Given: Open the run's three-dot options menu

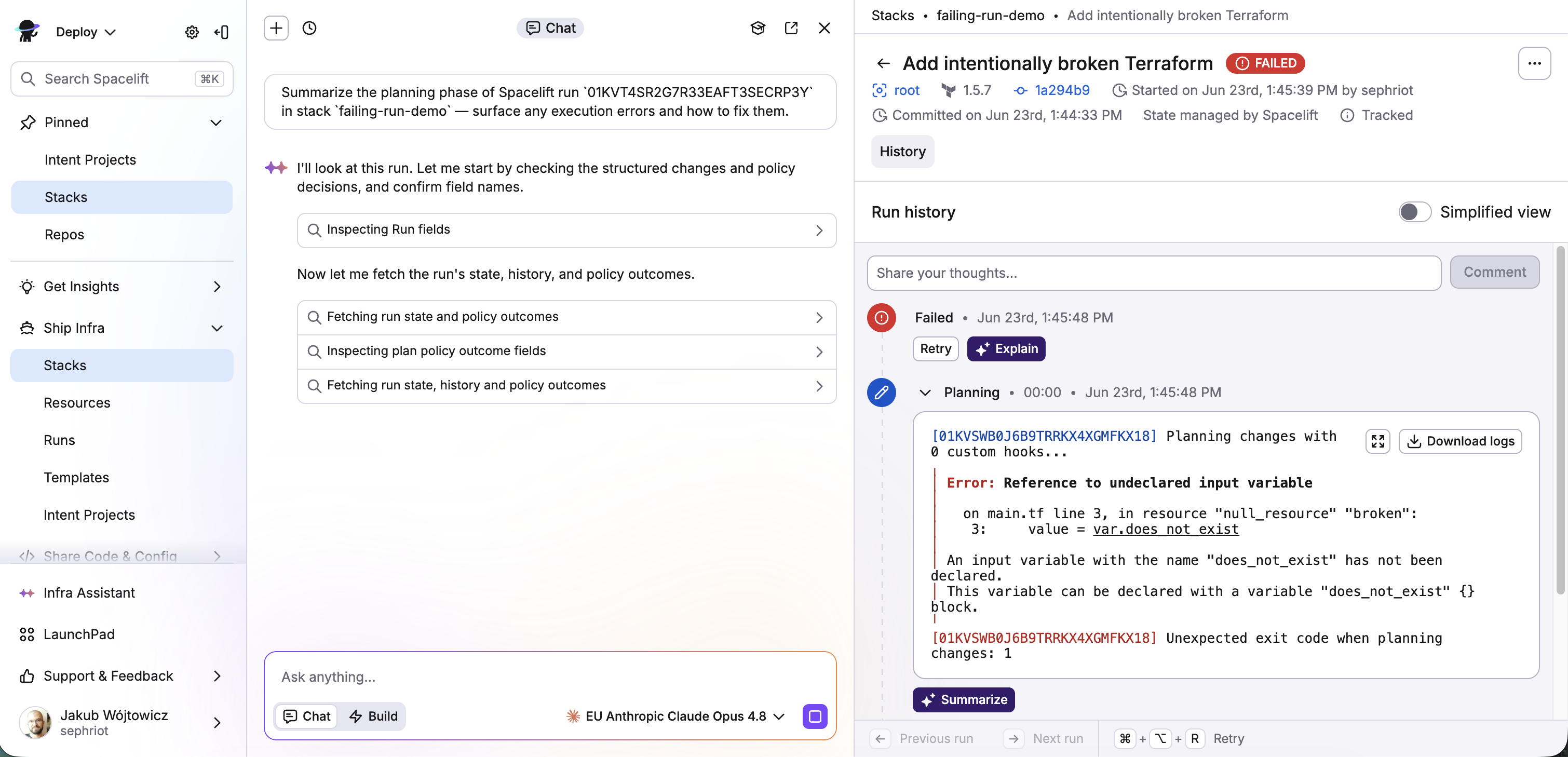Looking at the screenshot, I should click(1535, 63).
